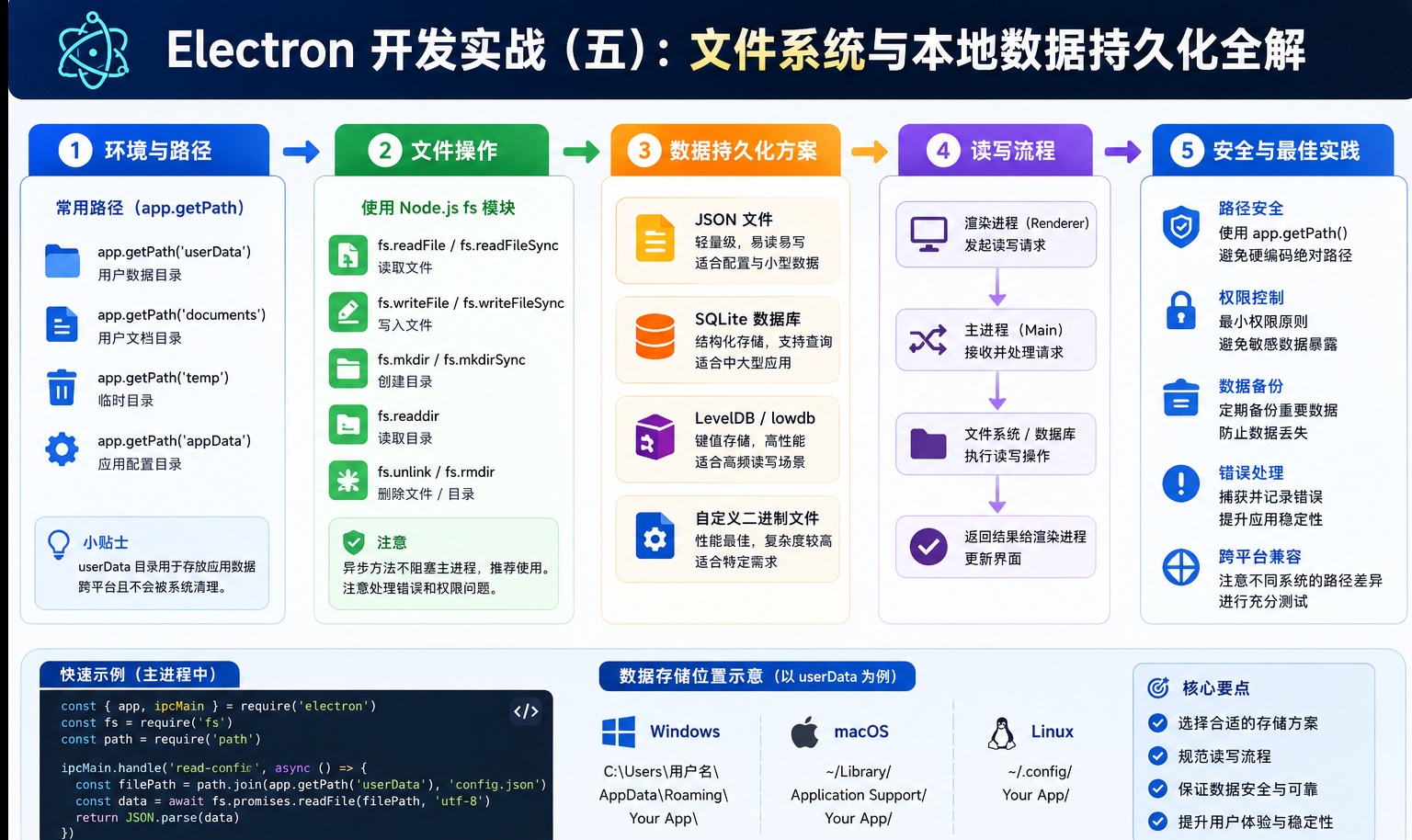Click the temp directory trash can icon

[x=62, y=387]
